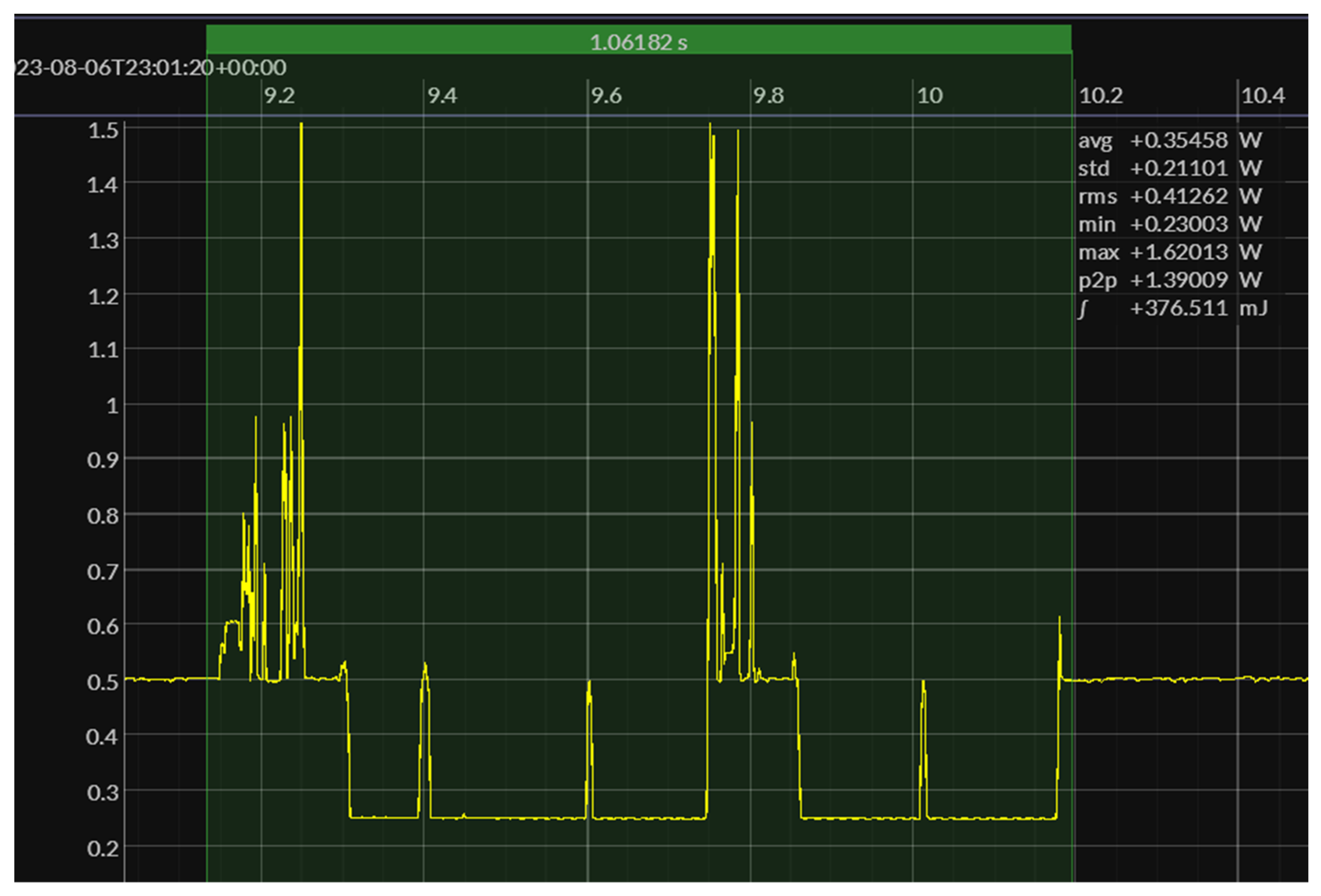Click the 1.5 label on power axis
This screenshot has height=896, width=1321.
(x=103, y=130)
